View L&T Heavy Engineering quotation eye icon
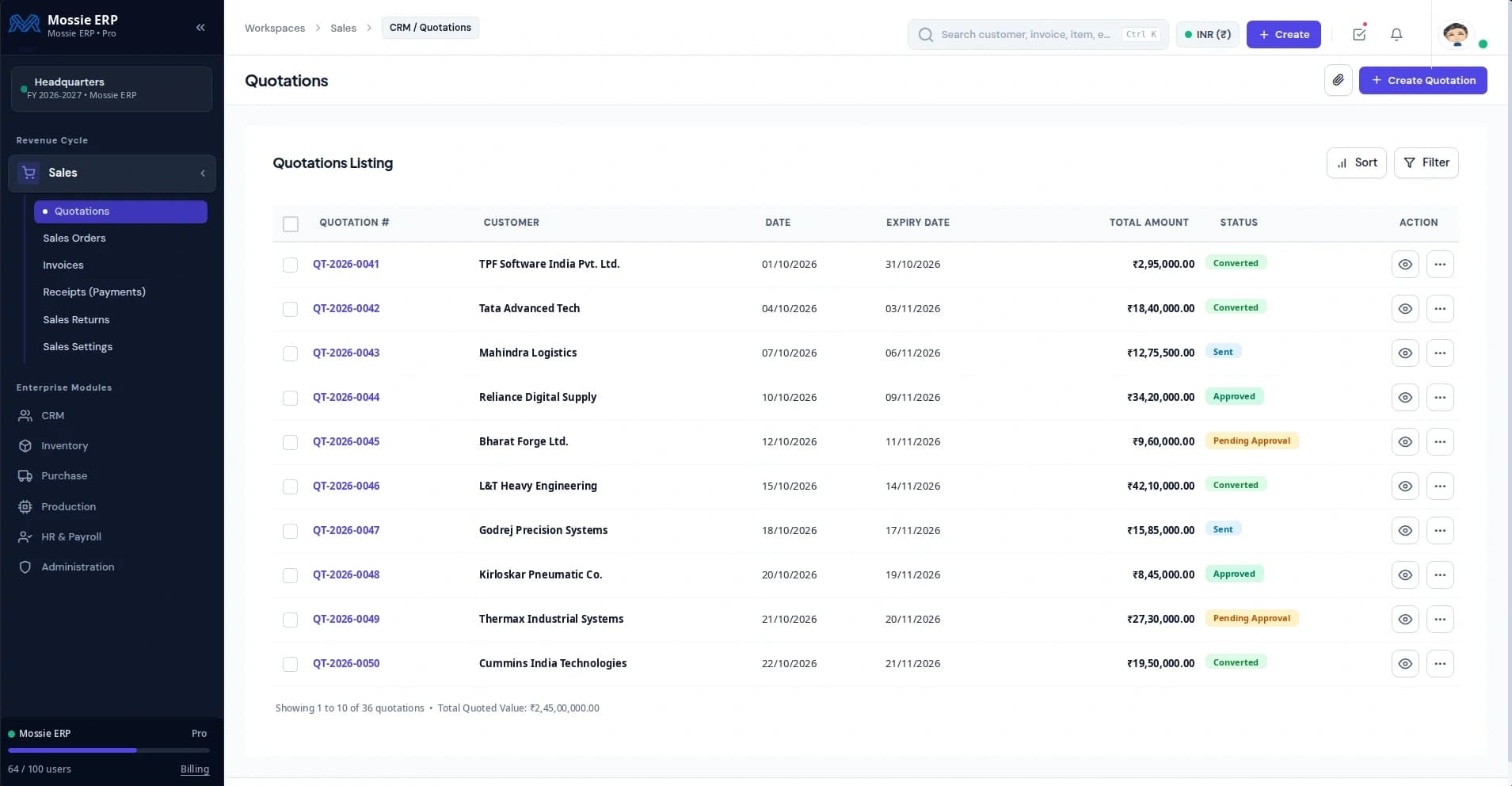The width and height of the screenshot is (1512, 786). click(1405, 486)
